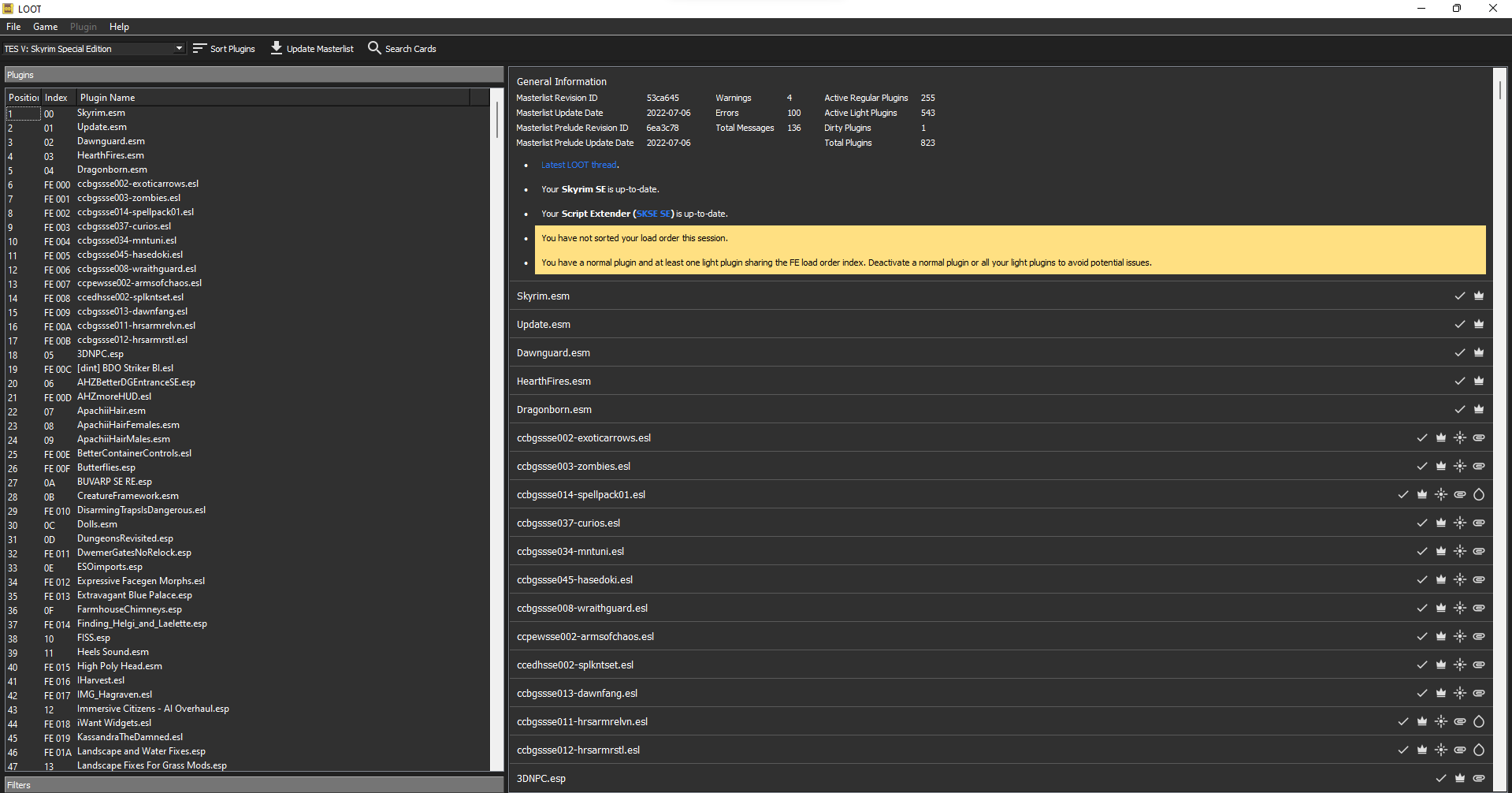Click the loads-archive icon on ccpewsse002-armsofchaos.esl card

pyautogui.click(x=1479, y=636)
